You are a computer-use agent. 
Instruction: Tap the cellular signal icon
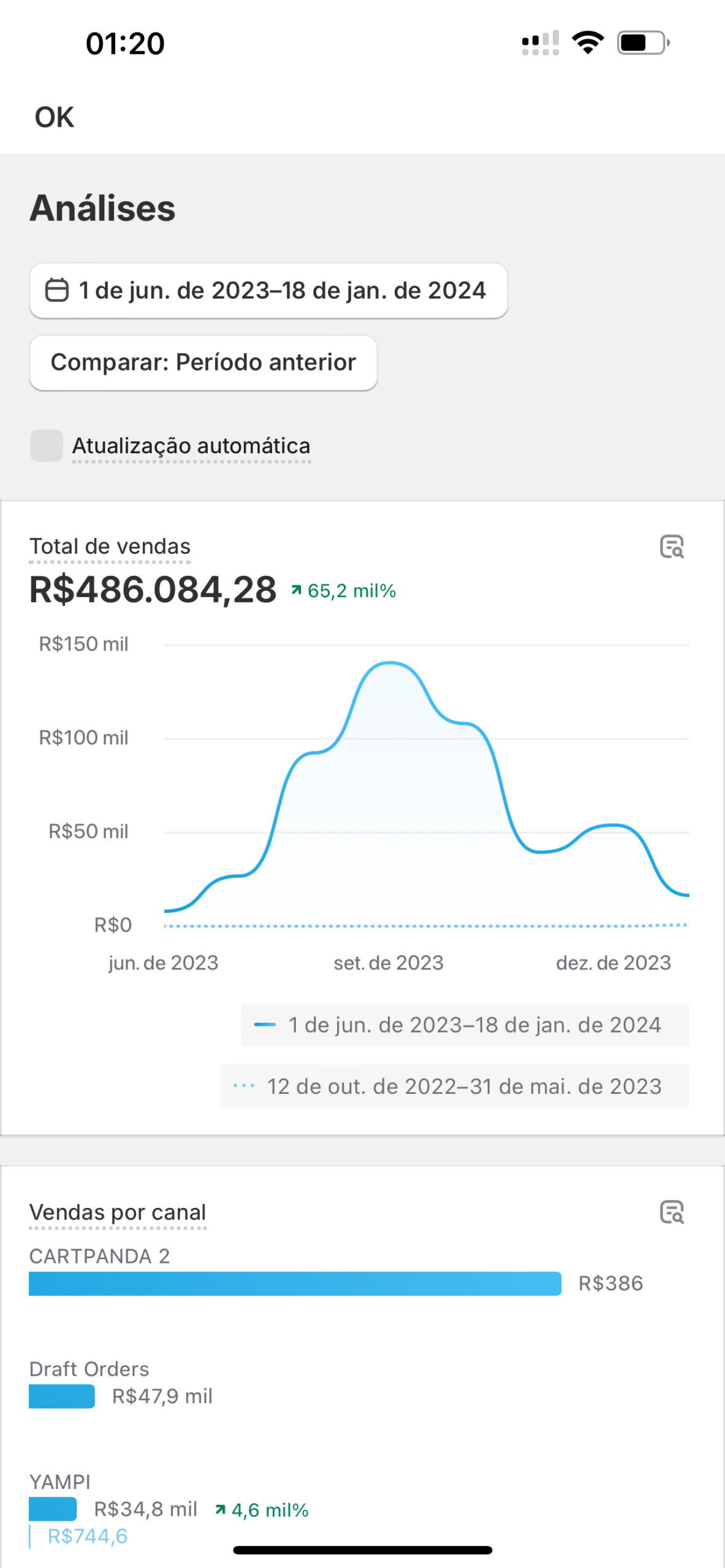pos(540,43)
